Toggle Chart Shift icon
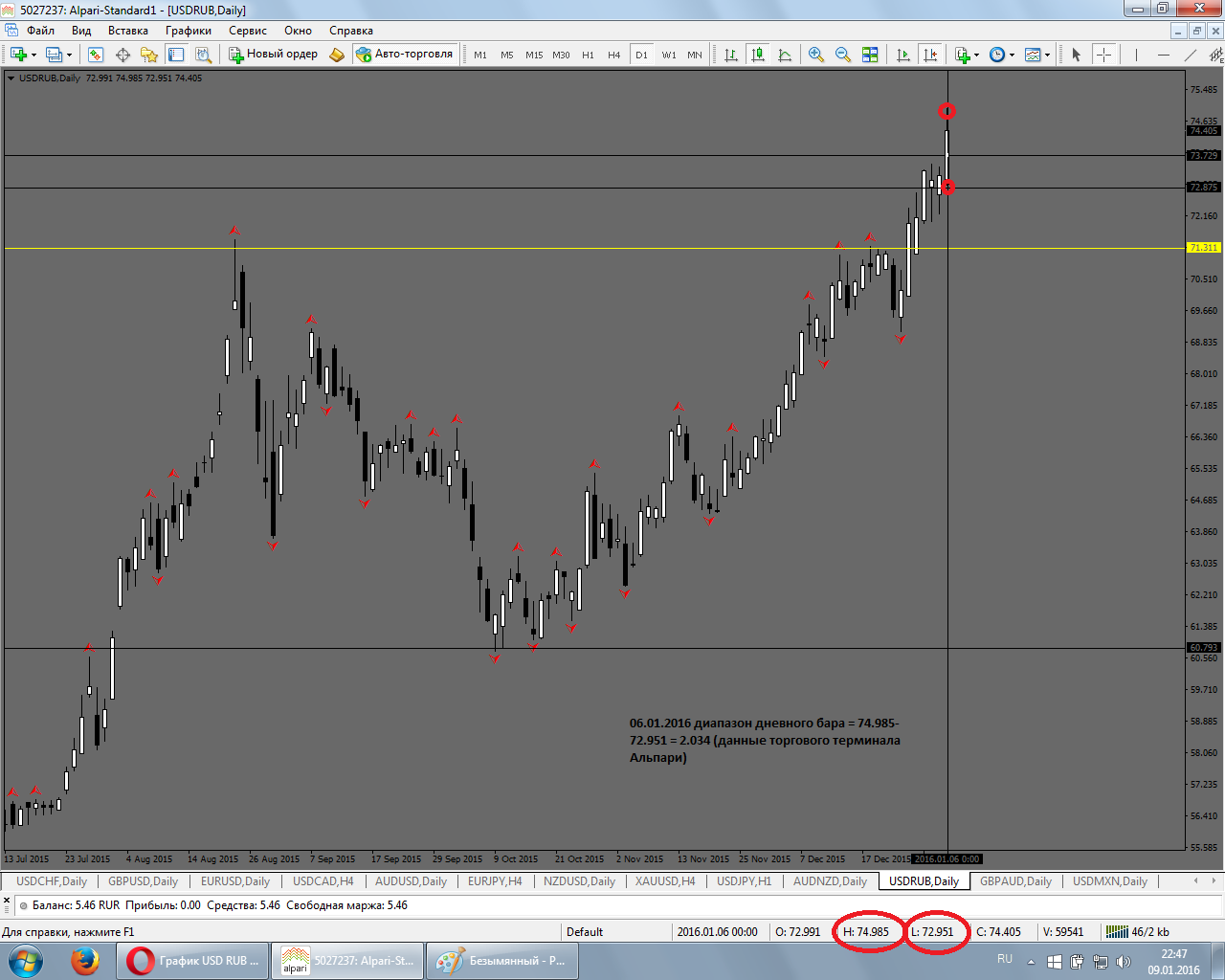The height and width of the screenshot is (980, 1225). [x=929, y=55]
